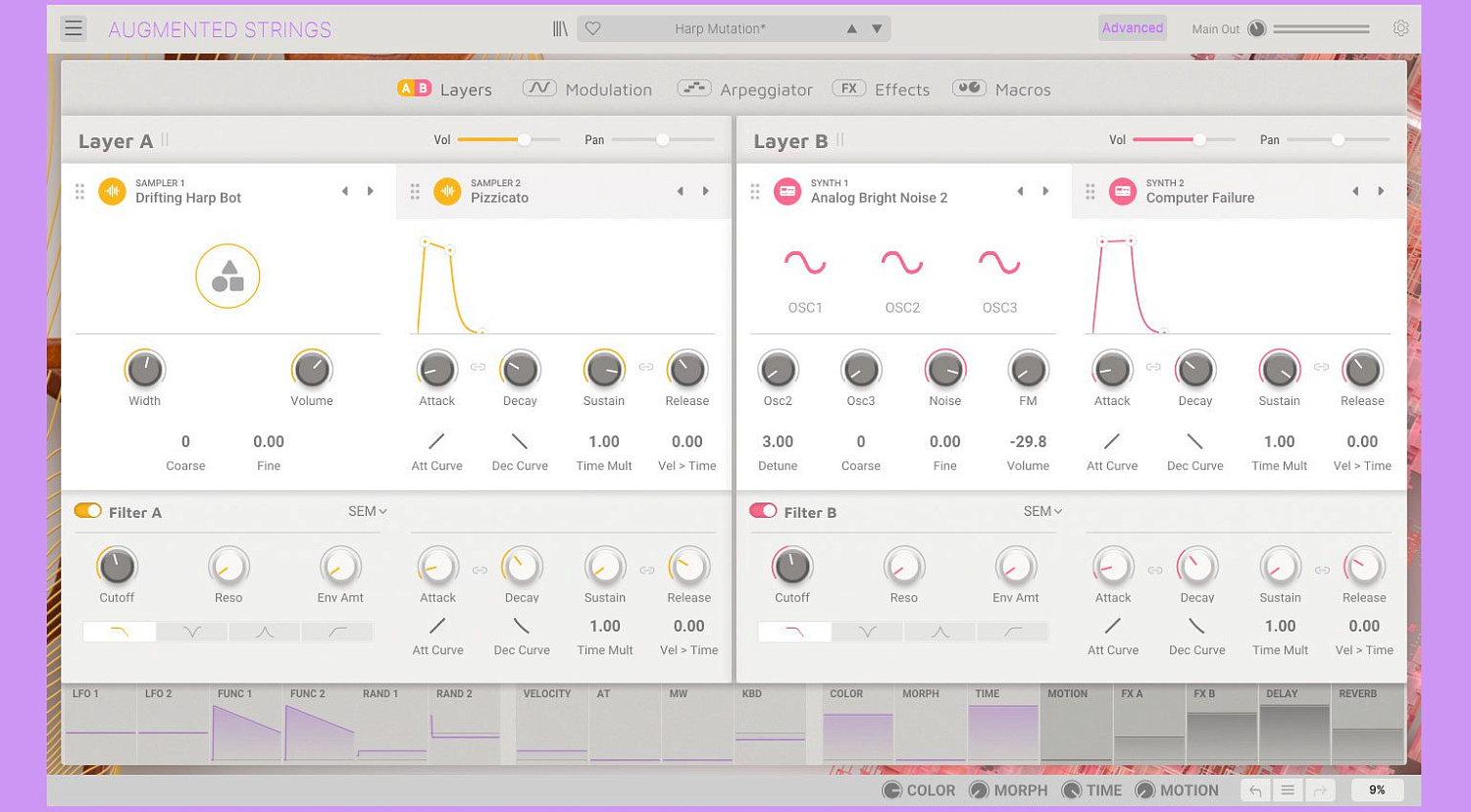This screenshot has width=1471, height=812.
Task: Open the preset library browser icon
Action: 560,29
